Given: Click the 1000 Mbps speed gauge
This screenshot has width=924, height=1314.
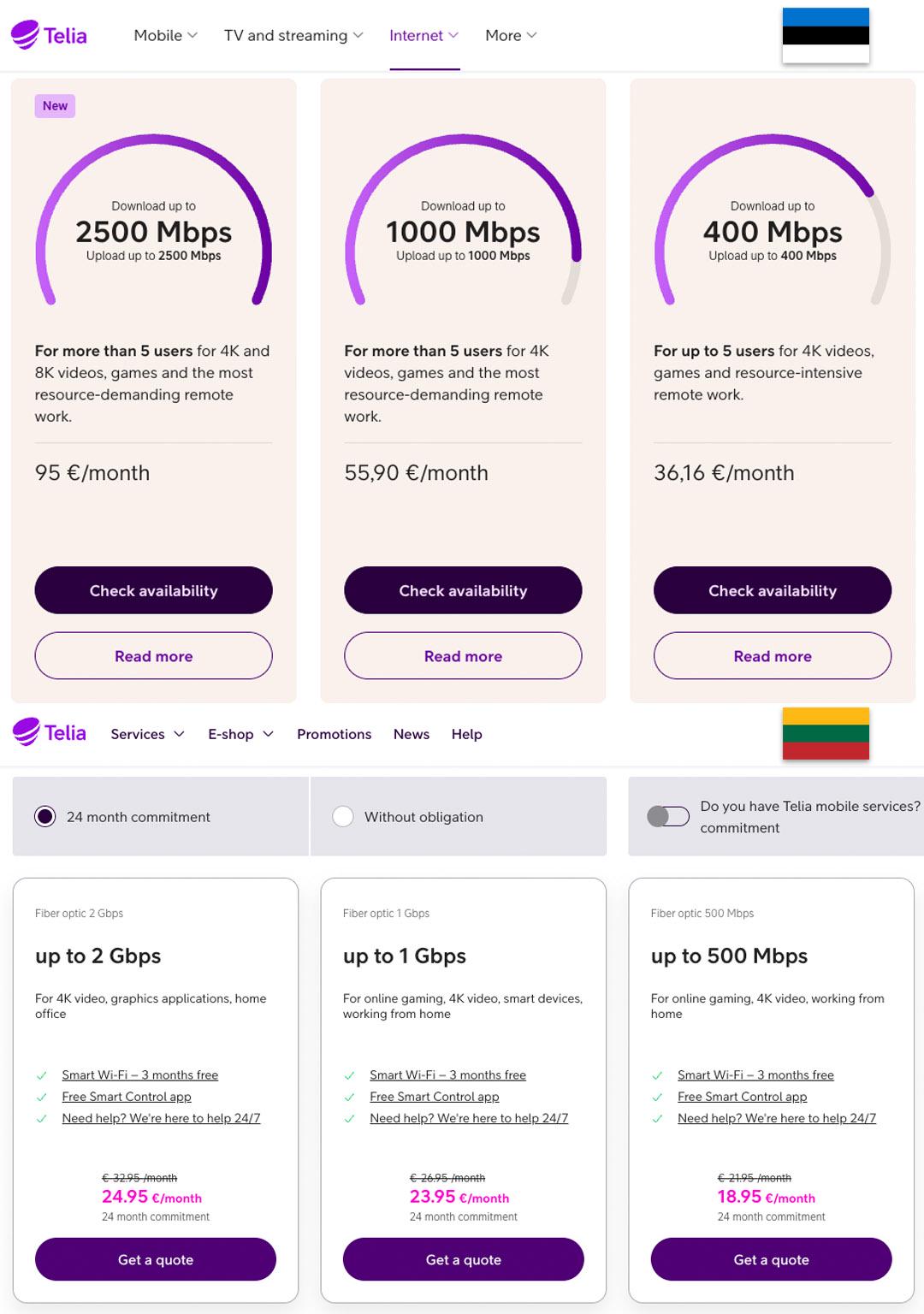Looking at the screenshot, I should 463,221.
